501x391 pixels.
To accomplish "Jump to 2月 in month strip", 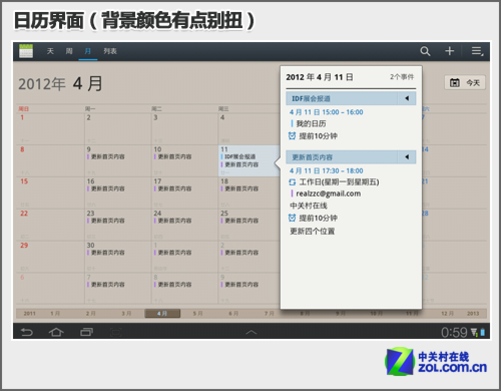I will 91,313.
